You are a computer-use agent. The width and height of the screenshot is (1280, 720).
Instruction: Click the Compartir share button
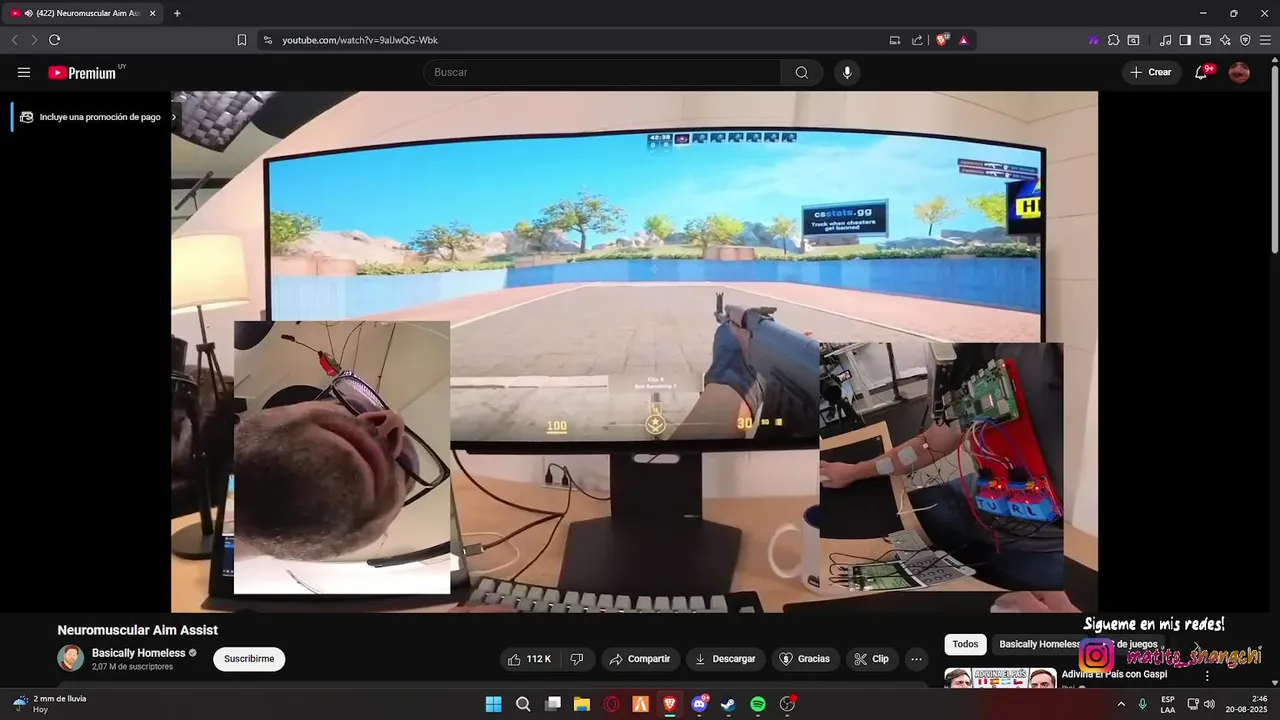click(x=640, y=659)
